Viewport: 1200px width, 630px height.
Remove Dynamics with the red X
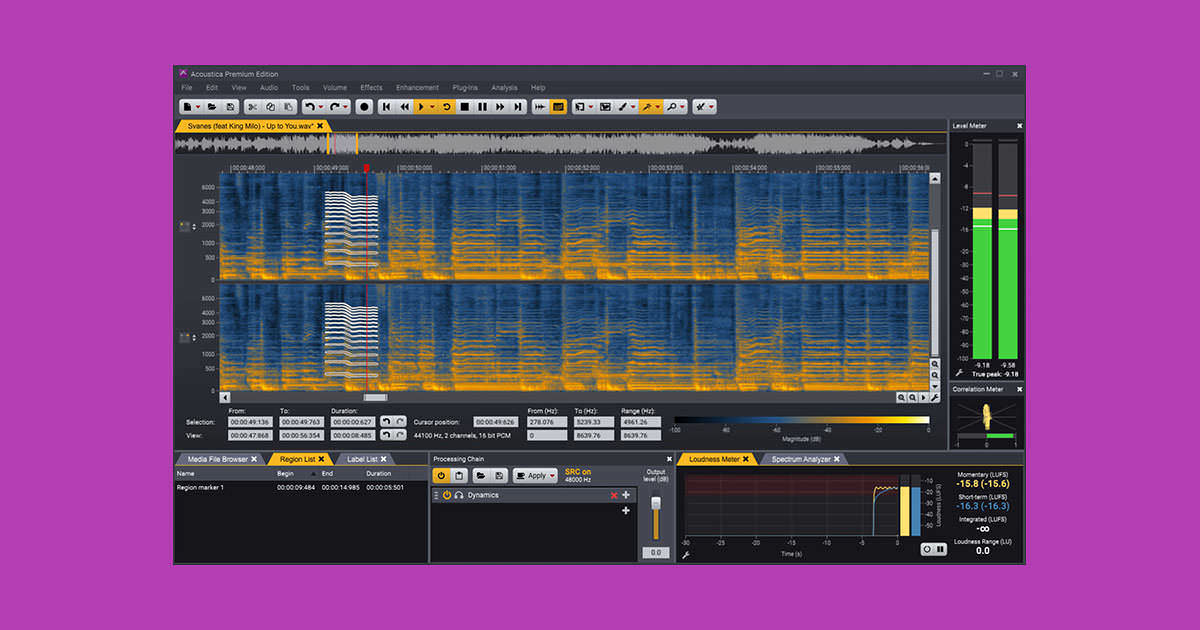[x=614, y=496]
